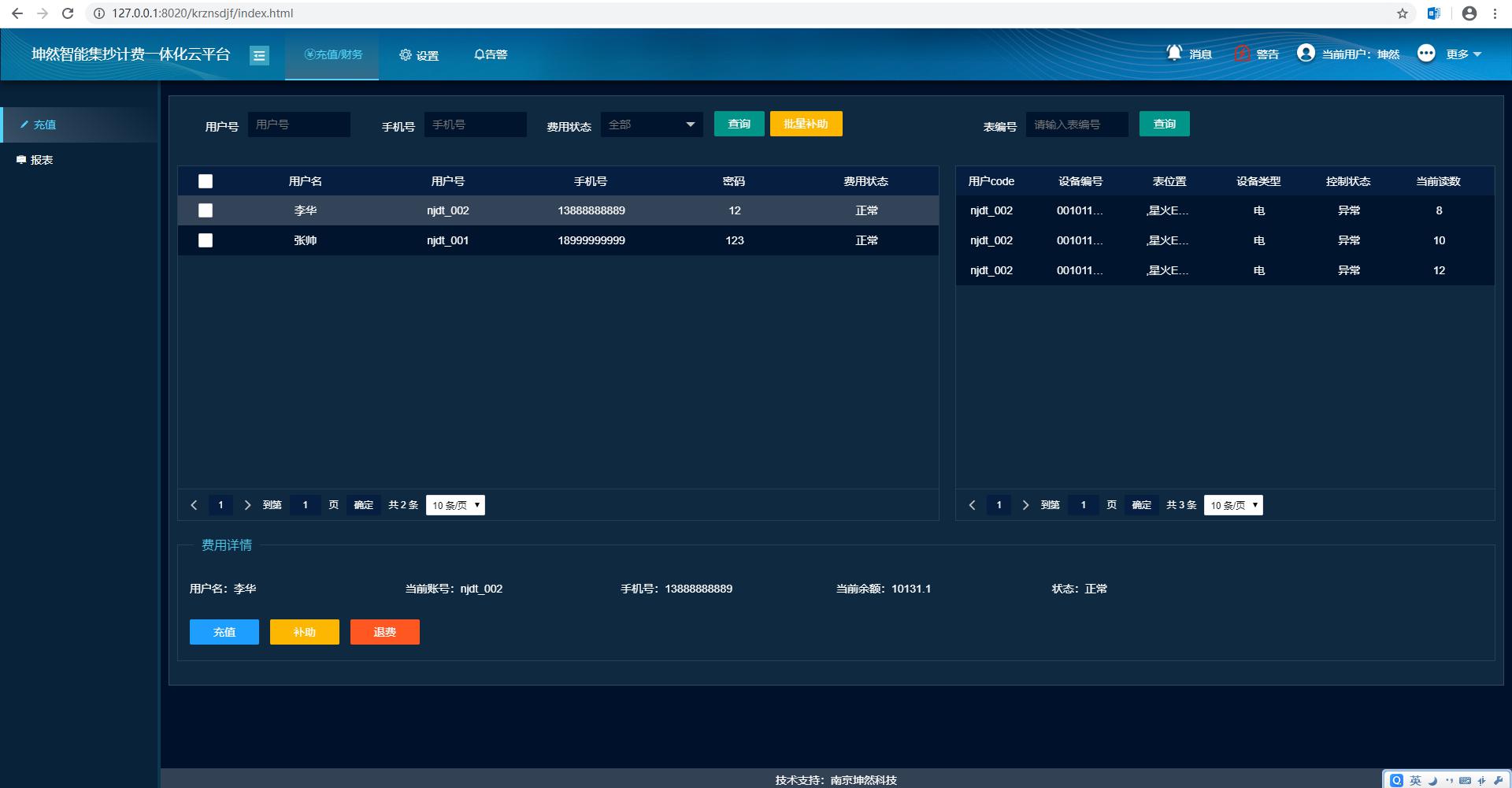Switch to the 设置 settings tab
Screen dimensions: 1512x788
coord(419,55)
